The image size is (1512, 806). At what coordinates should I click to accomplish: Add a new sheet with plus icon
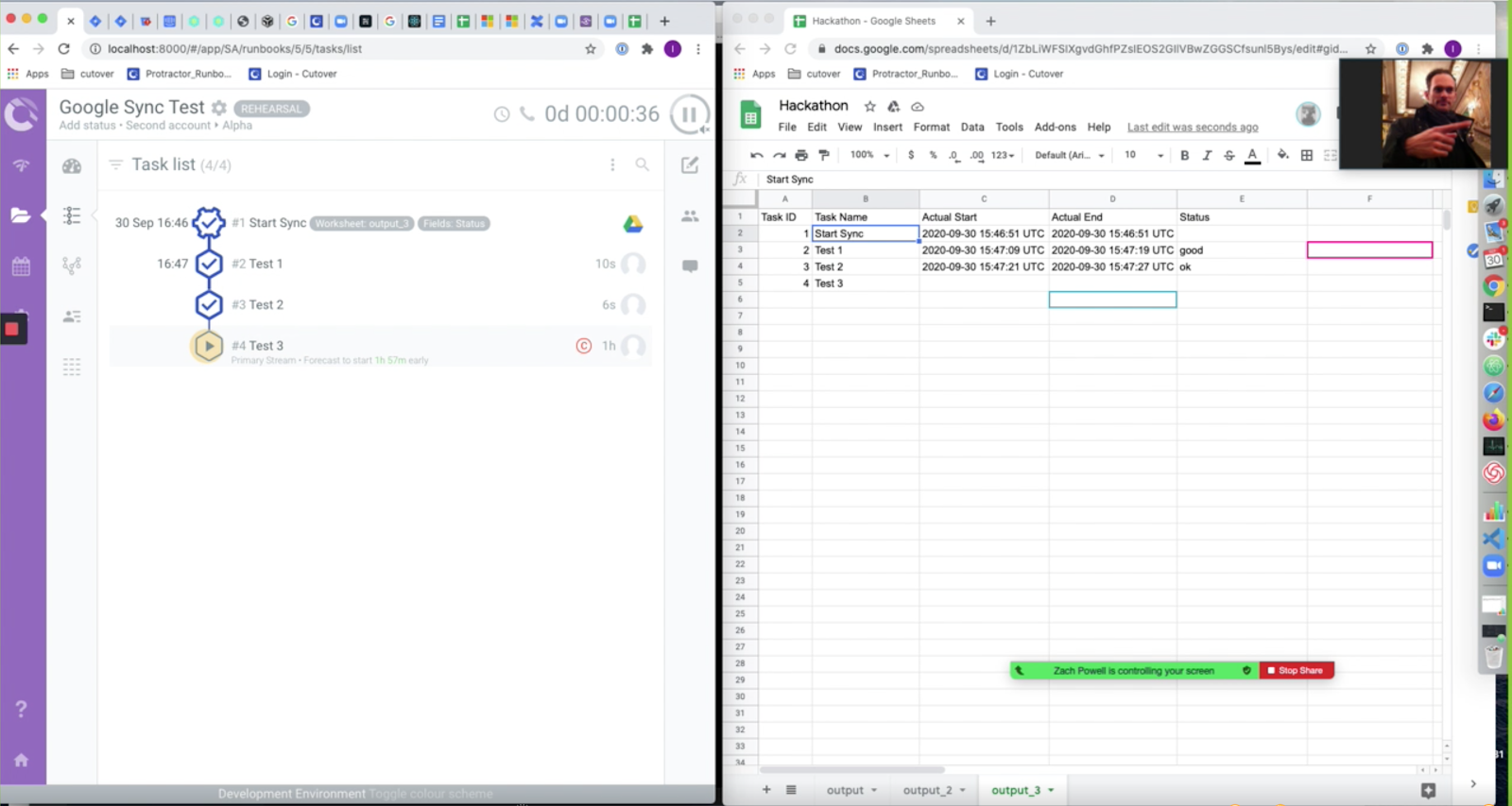pyautogui.click(x=766, y=790)
